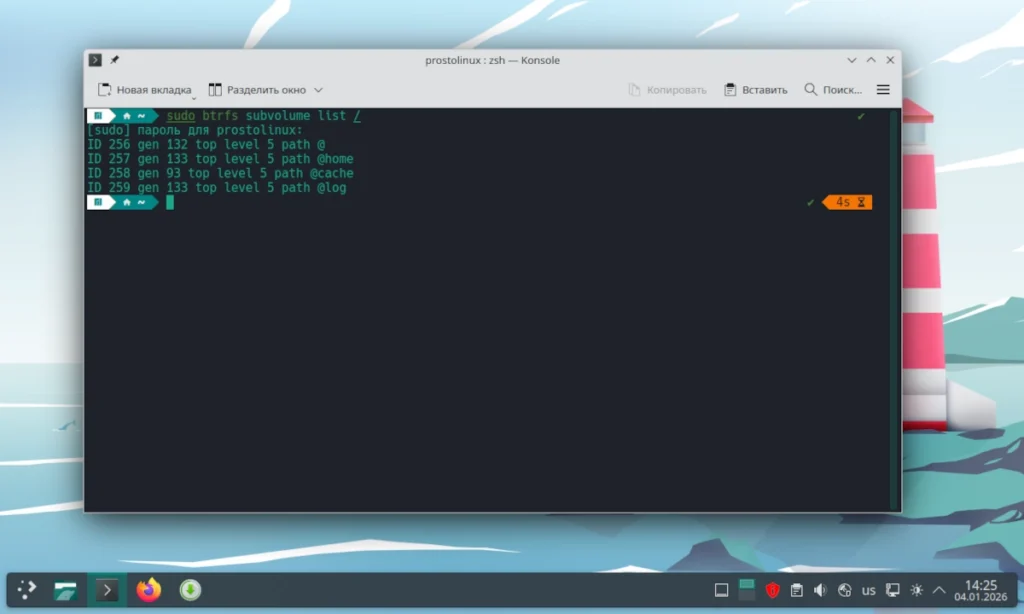Click the line ending with path @cache
1024x614 pixels.
tap(220, 173)
